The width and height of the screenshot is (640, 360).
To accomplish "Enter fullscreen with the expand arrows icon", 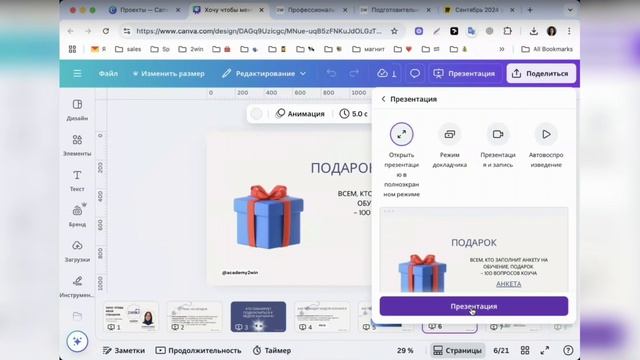I will (x=545, y=351).
